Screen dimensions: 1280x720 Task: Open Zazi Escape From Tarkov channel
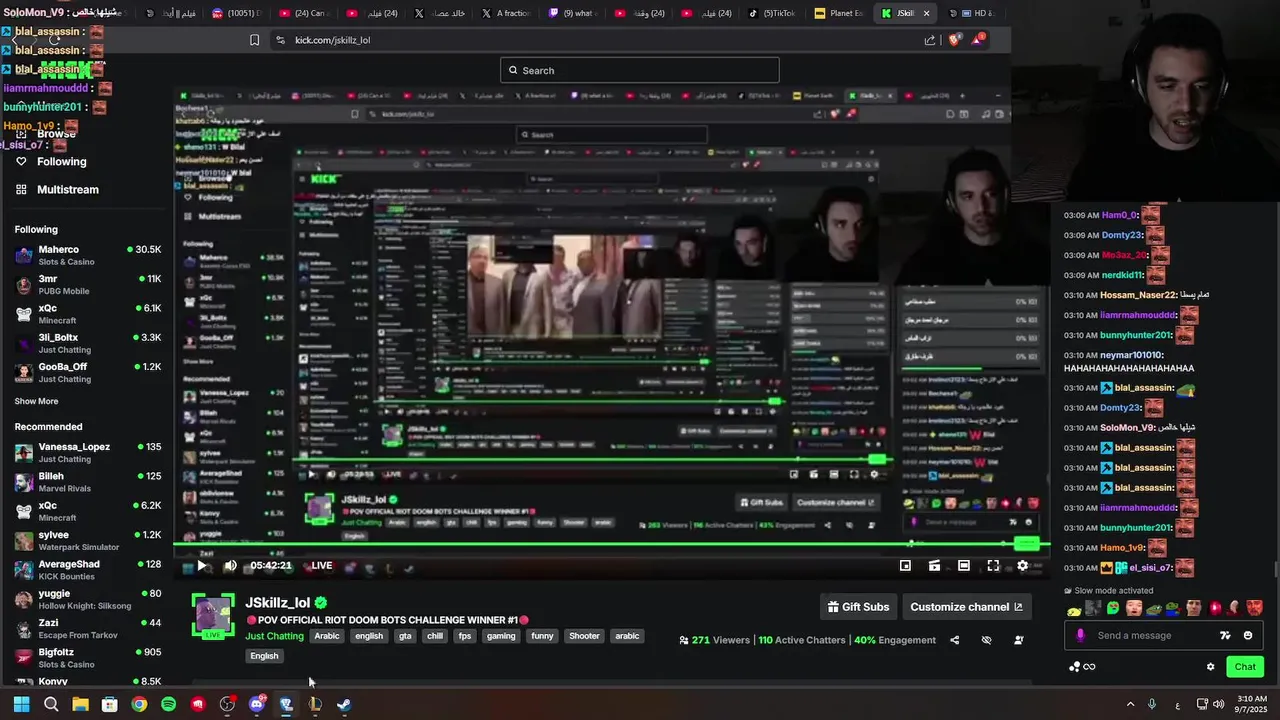pos(87,628)
